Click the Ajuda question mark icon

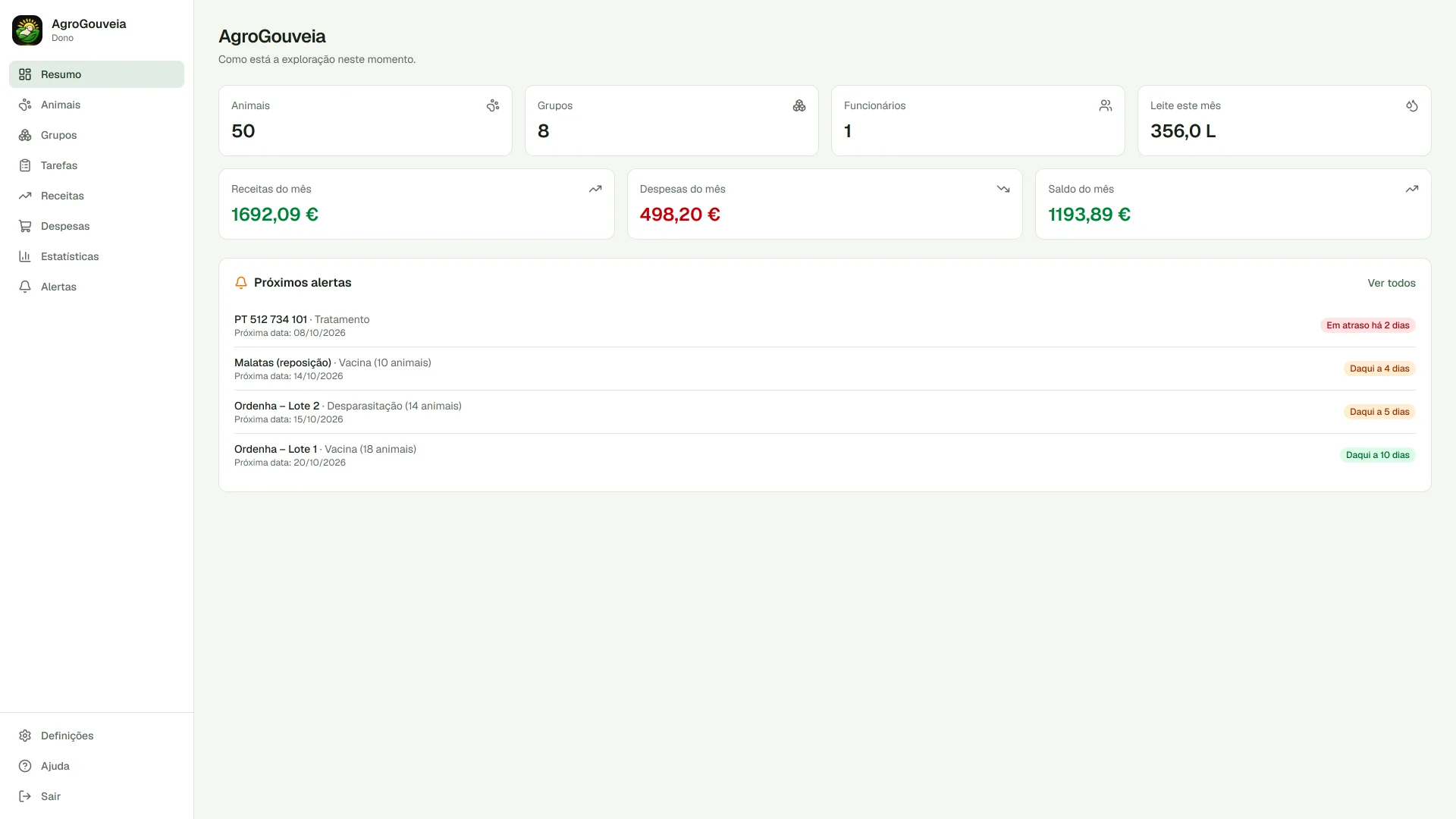(25, 766)
